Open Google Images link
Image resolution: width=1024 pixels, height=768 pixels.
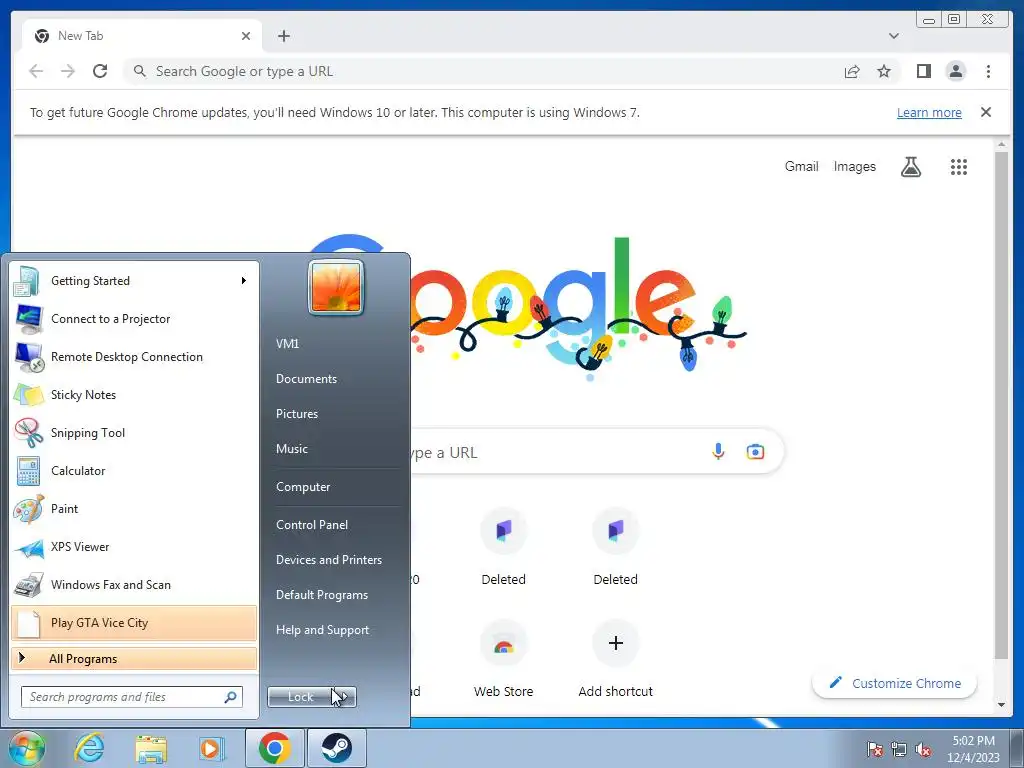pyautogui.click(x=854, y=167)
